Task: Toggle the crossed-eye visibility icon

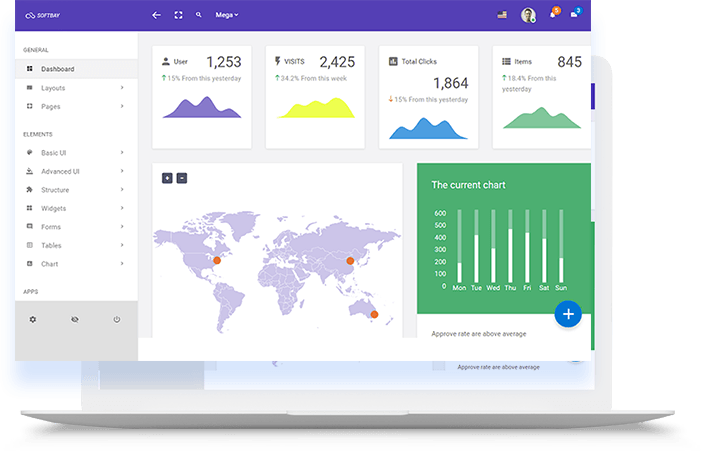Action: point(75,319)
